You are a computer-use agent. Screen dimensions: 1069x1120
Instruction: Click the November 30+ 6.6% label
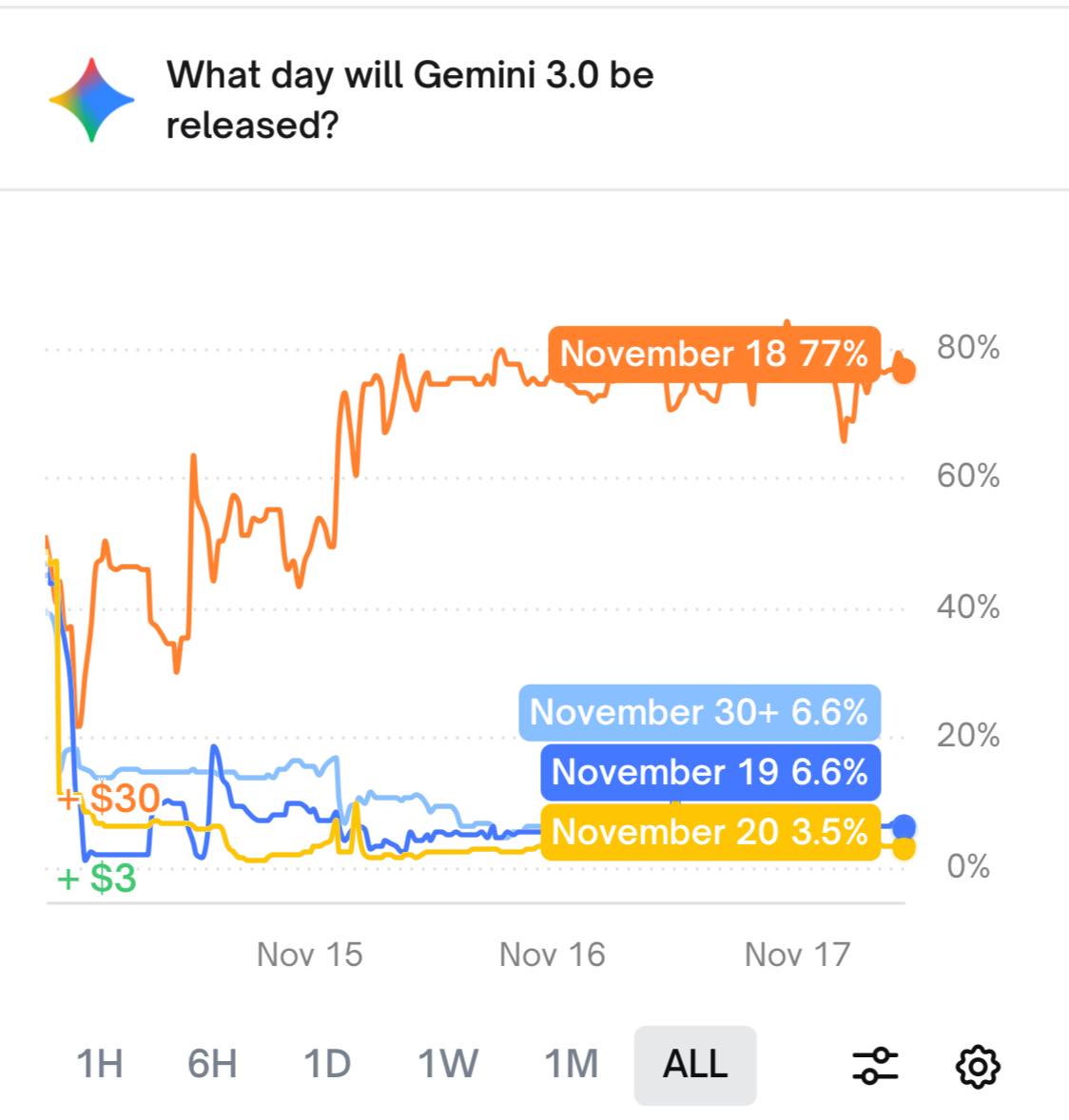click(x=699, y=712)
